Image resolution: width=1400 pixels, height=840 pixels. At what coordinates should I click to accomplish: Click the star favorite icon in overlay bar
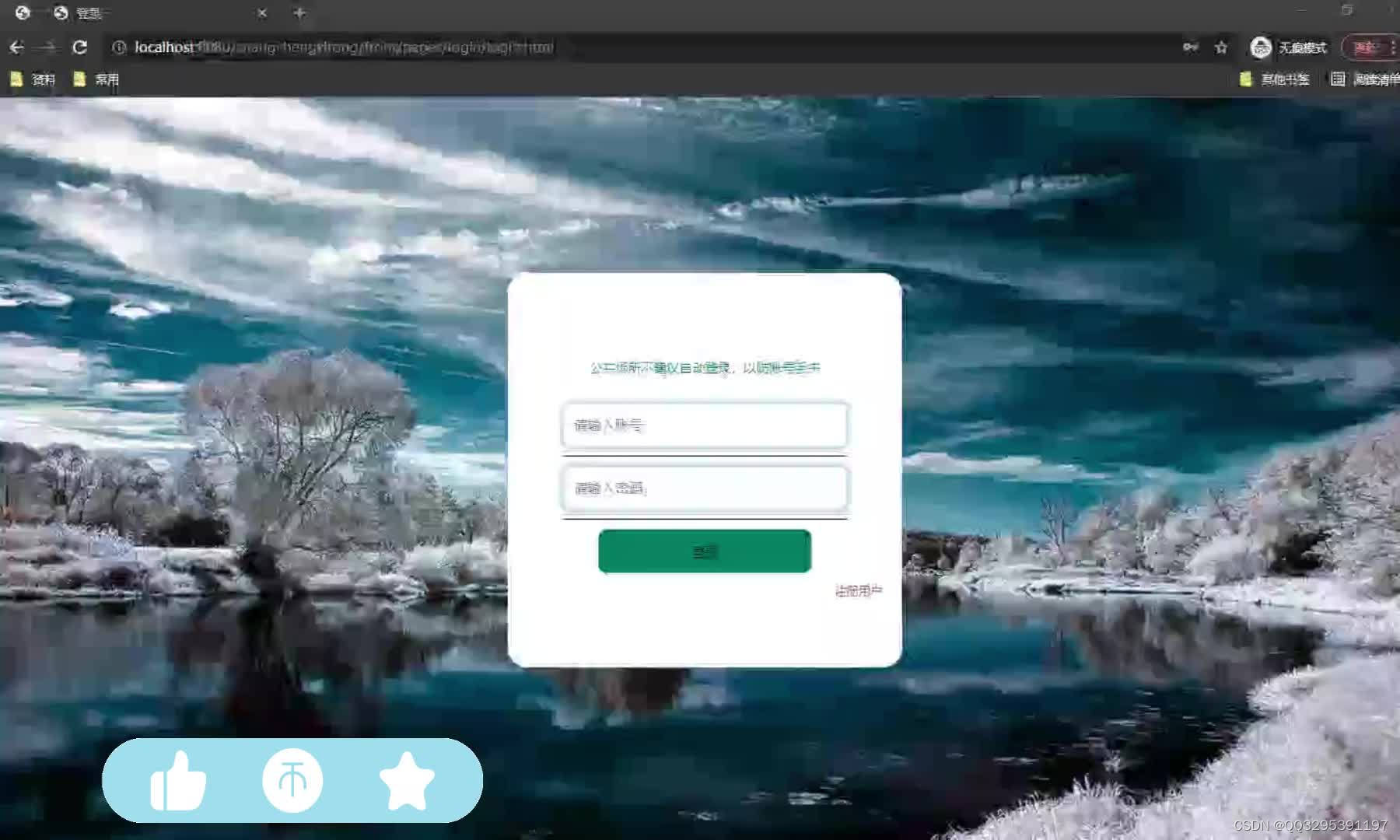[x=407, y=781]
